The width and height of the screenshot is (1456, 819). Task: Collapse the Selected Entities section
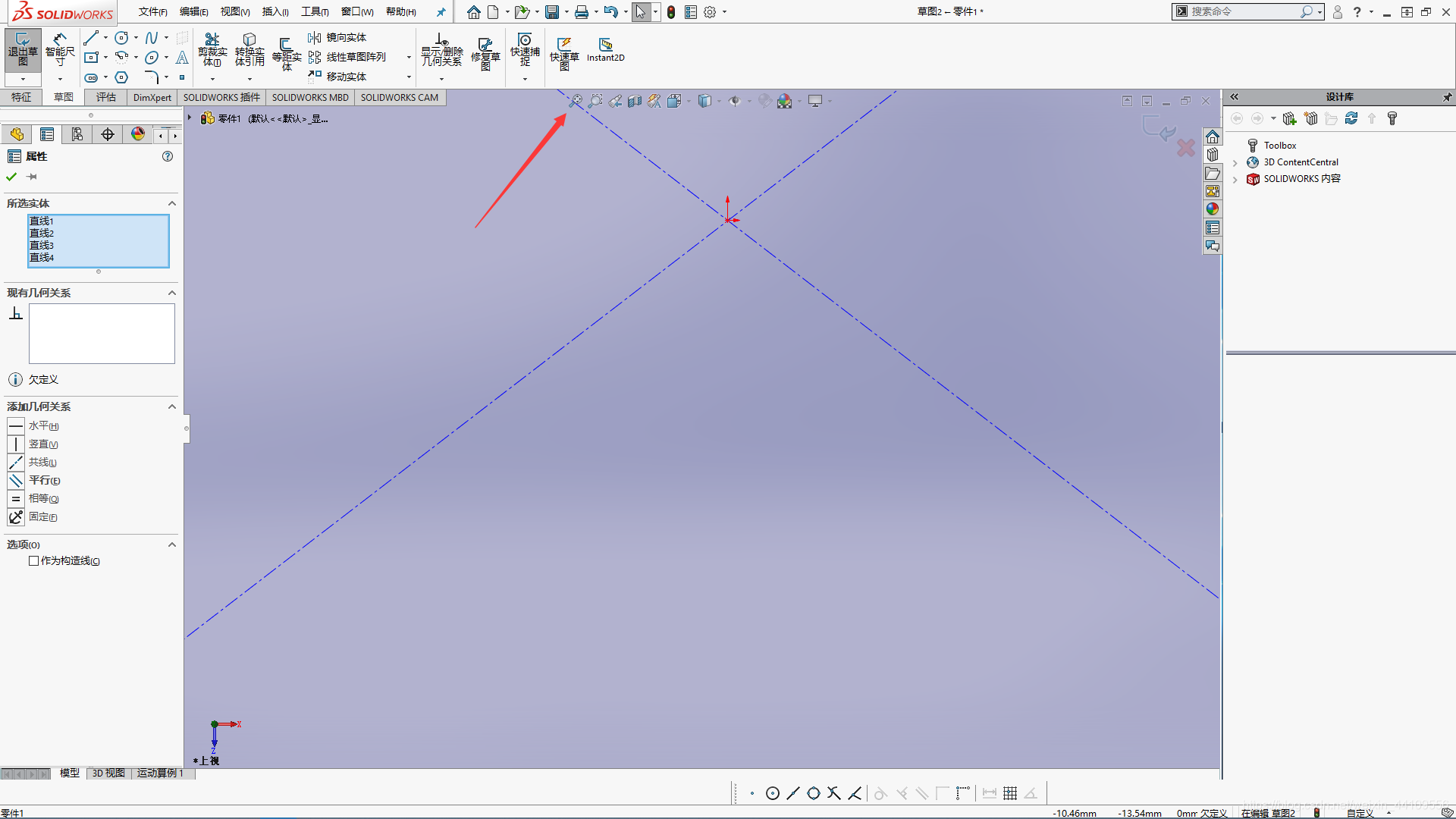[172, 203]
